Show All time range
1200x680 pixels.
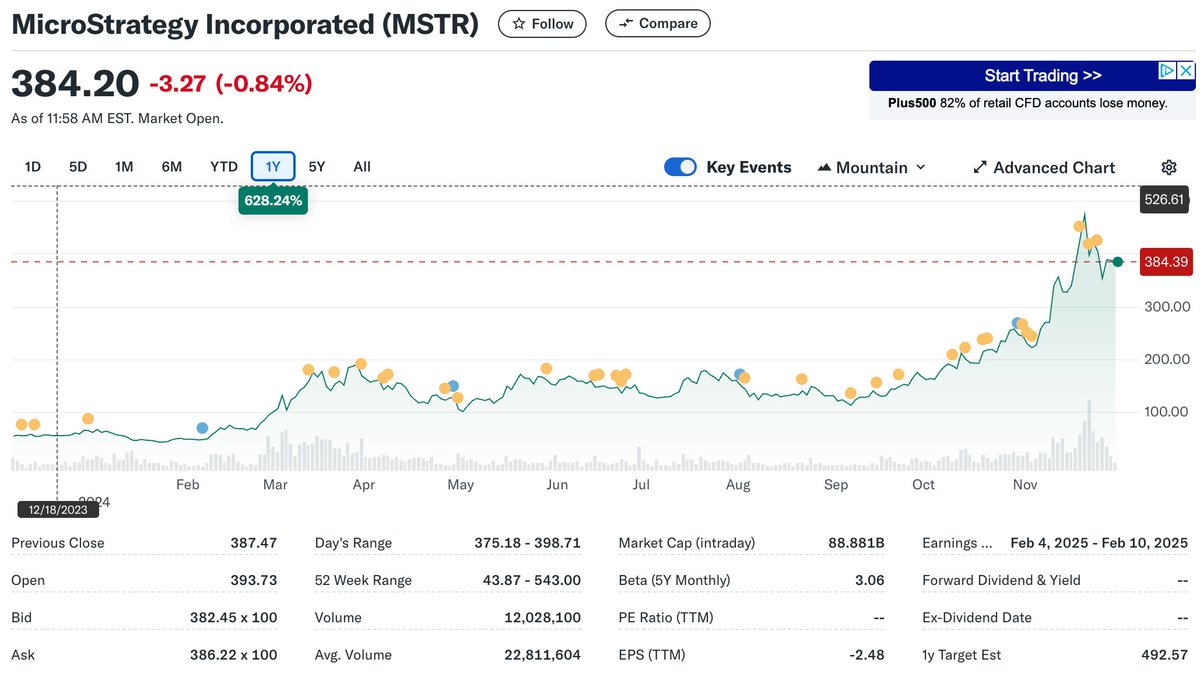tap(362, 167)
